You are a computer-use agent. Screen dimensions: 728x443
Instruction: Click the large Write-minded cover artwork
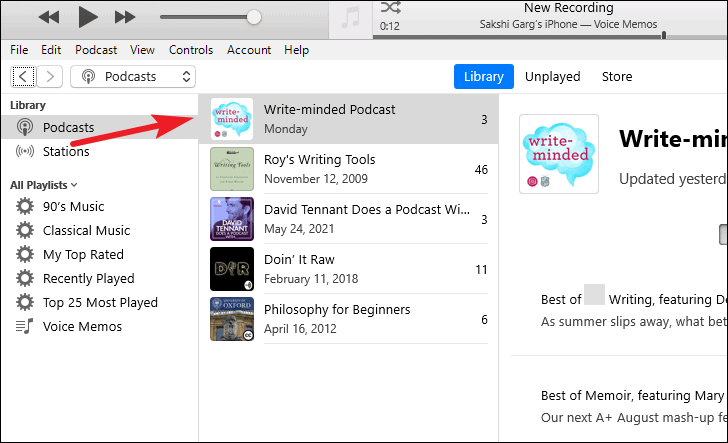tap(559, 154)
